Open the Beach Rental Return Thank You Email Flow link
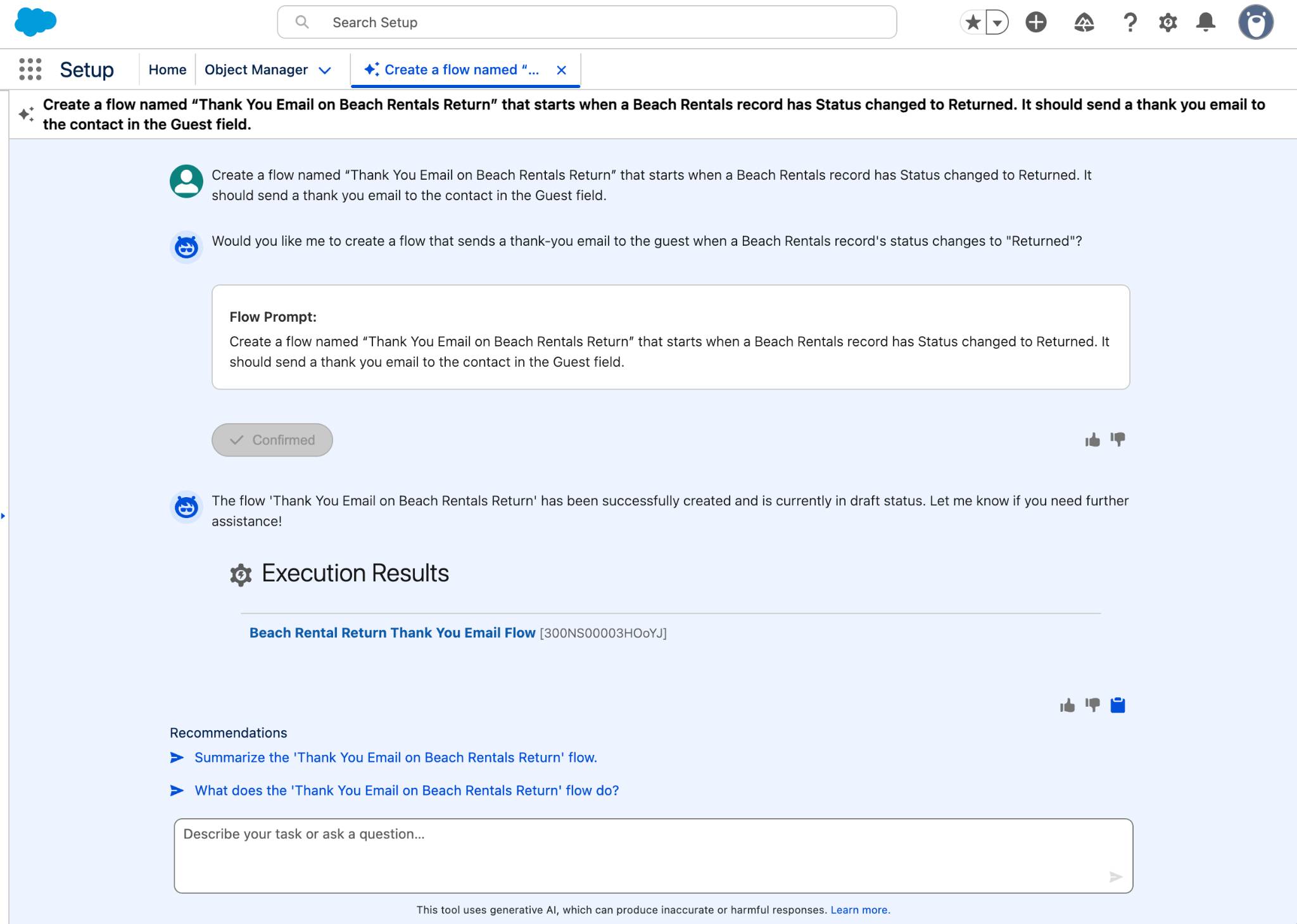The height and width of the screenshot is (924, 1297). (x=393, y=633)
